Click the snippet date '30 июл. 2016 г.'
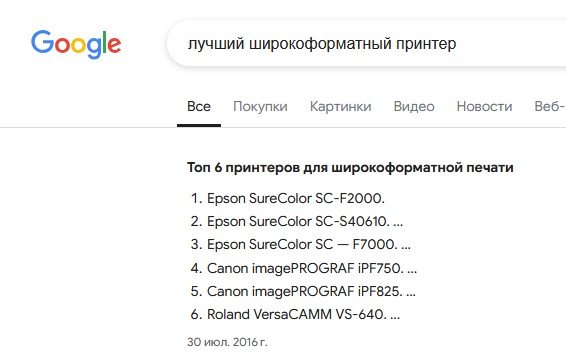566x362 pixels. [227, 342]
